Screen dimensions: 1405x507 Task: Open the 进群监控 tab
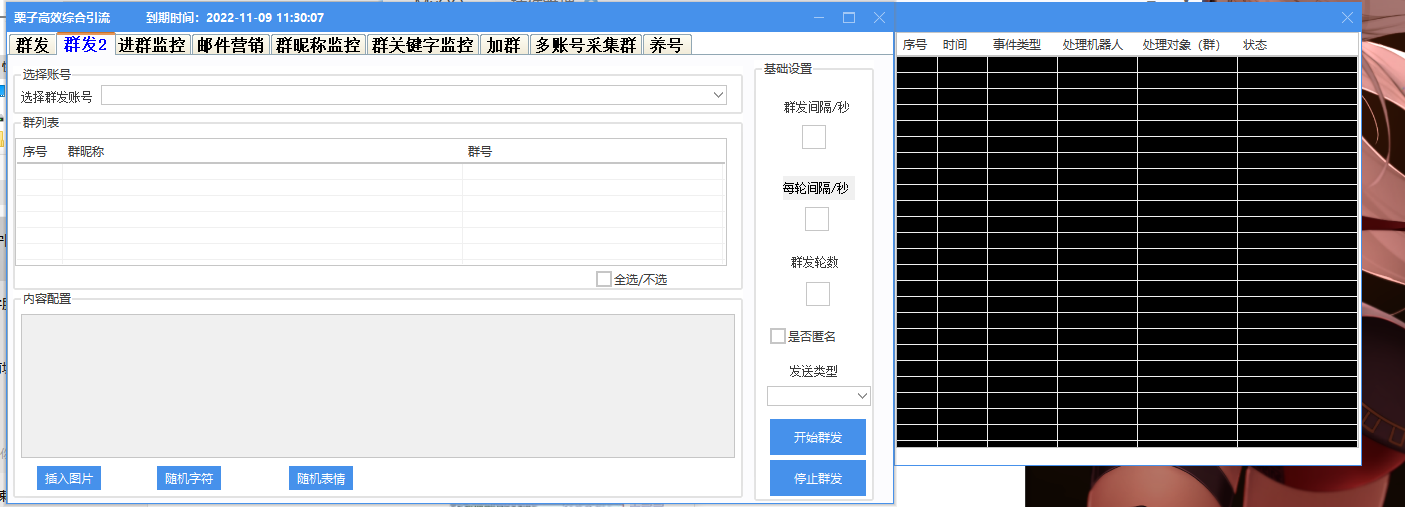152,45
